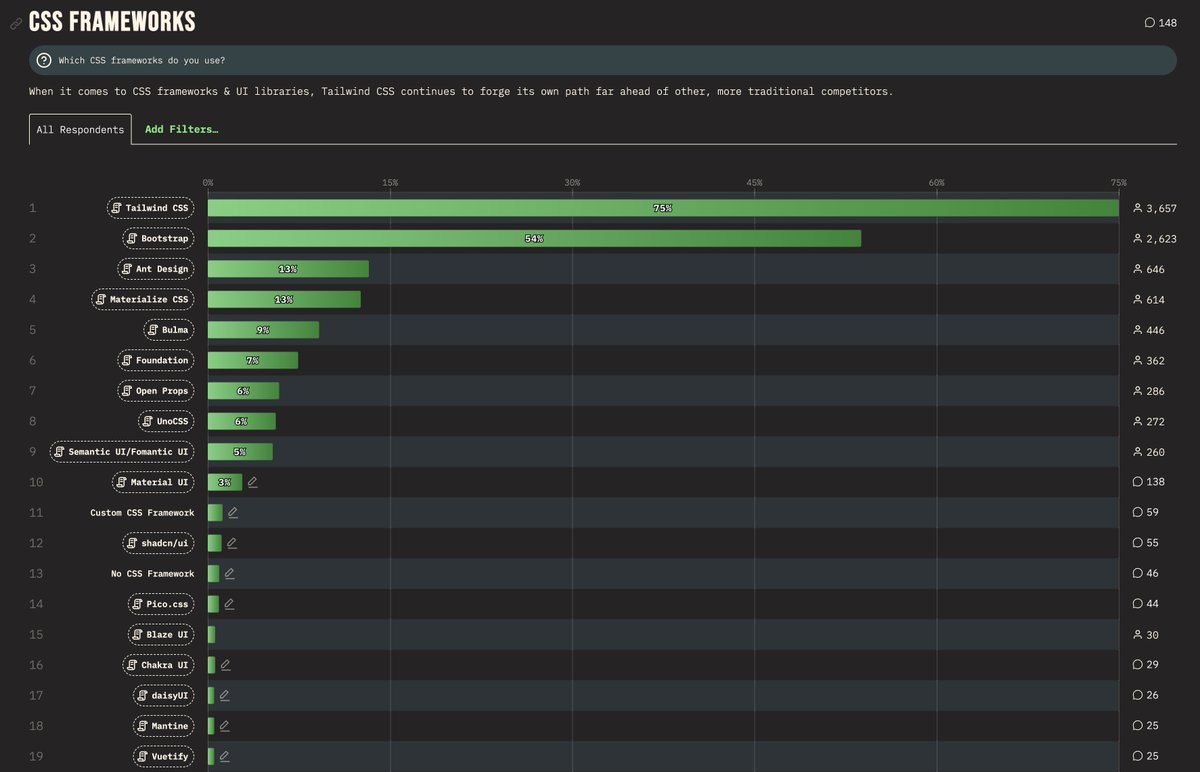Click the Material UI 3% bar
Image resolution: width=1200 pixels, height=772 pixels.
click(225, 482)
